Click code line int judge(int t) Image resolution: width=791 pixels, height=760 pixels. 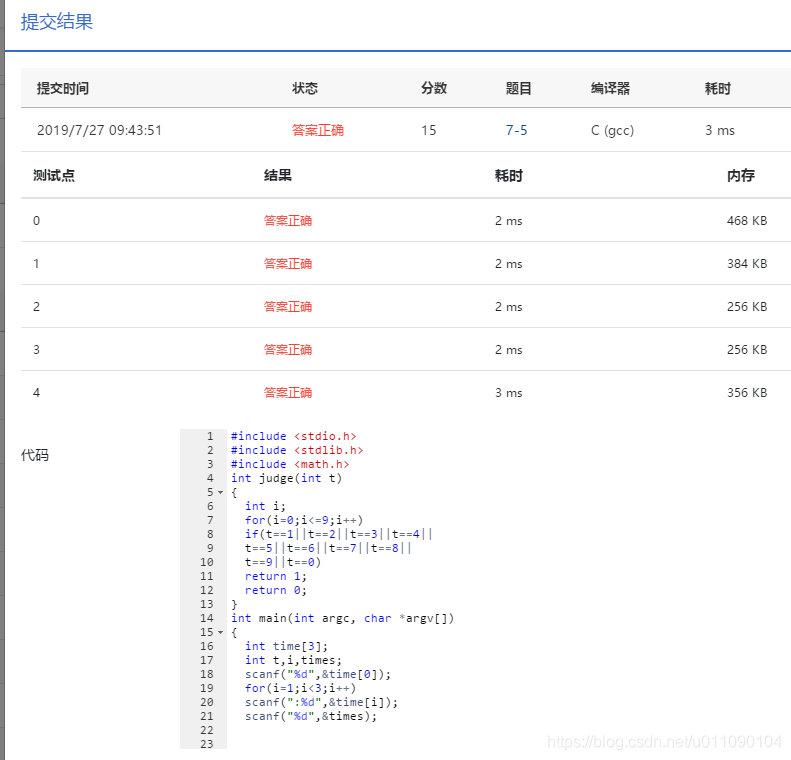(x=287, y=478)
